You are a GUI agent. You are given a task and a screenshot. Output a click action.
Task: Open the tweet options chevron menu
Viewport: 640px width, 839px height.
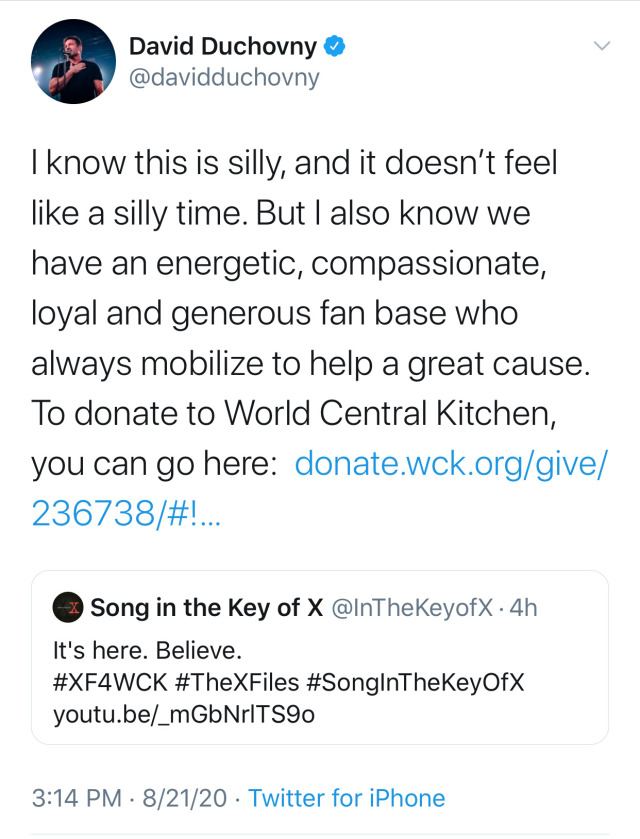click(601, 46)
